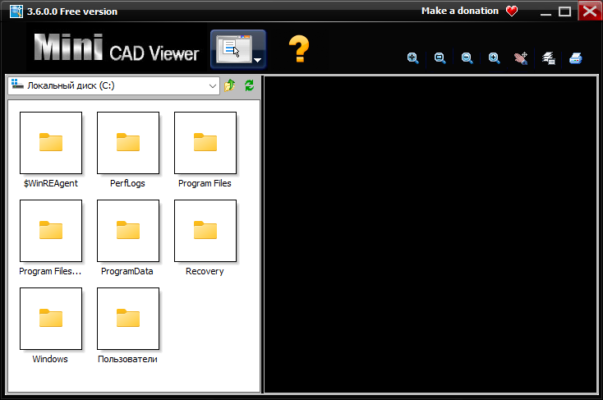
Task: Click the magnifier with four-way arrows icon
Action: pos(413,58)
